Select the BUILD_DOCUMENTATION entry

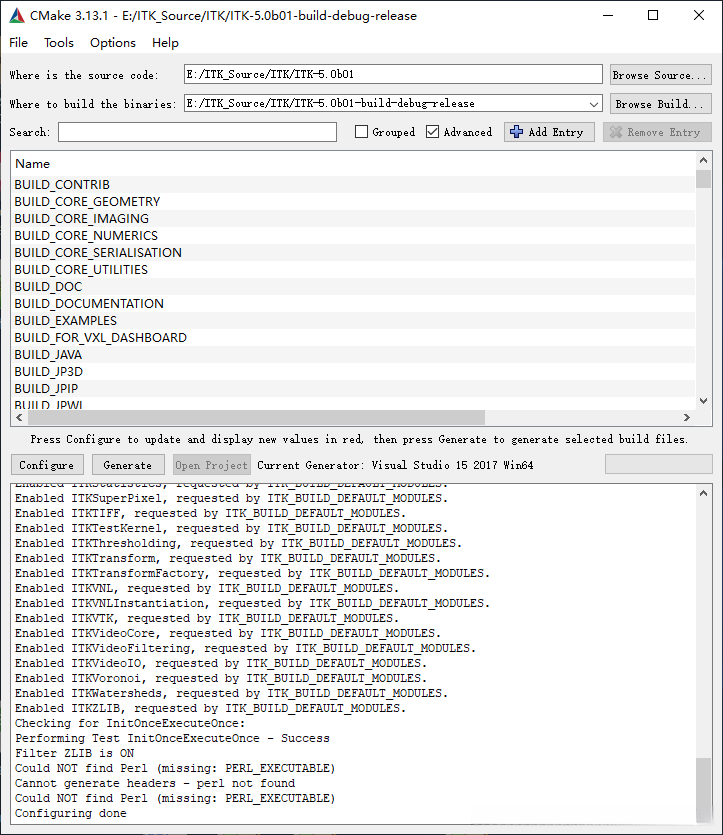tap(354, 304)
